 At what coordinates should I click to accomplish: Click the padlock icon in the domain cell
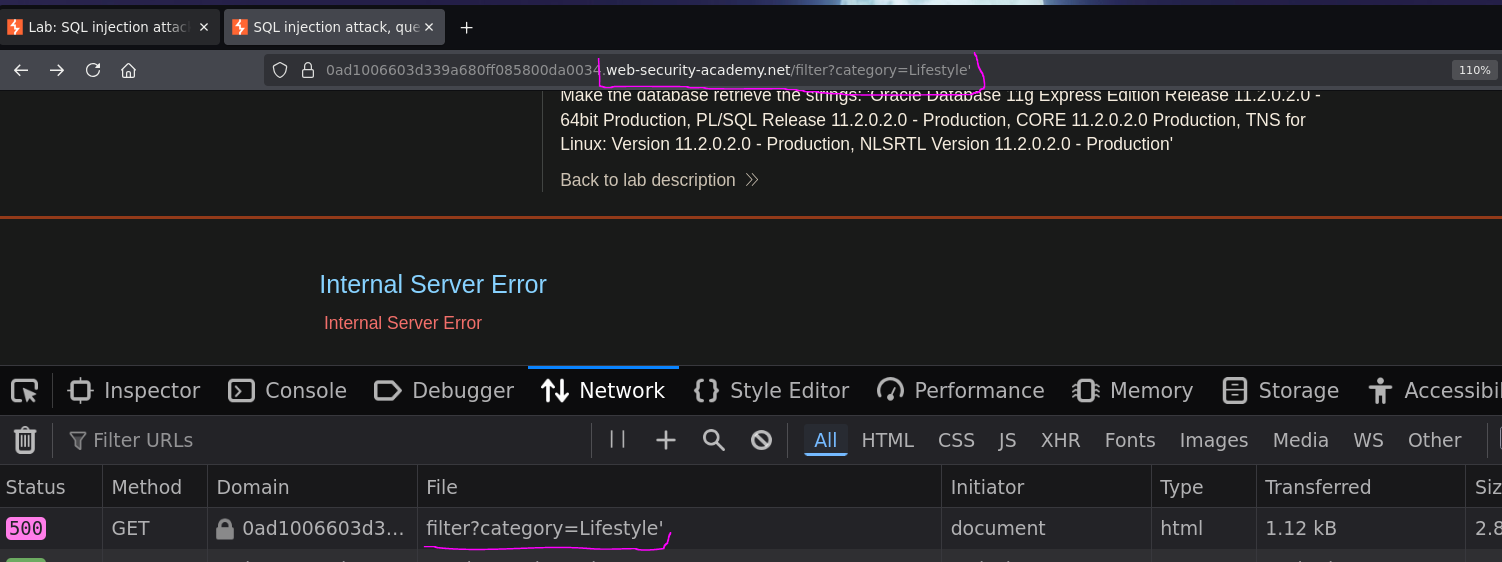click(225, 528)
